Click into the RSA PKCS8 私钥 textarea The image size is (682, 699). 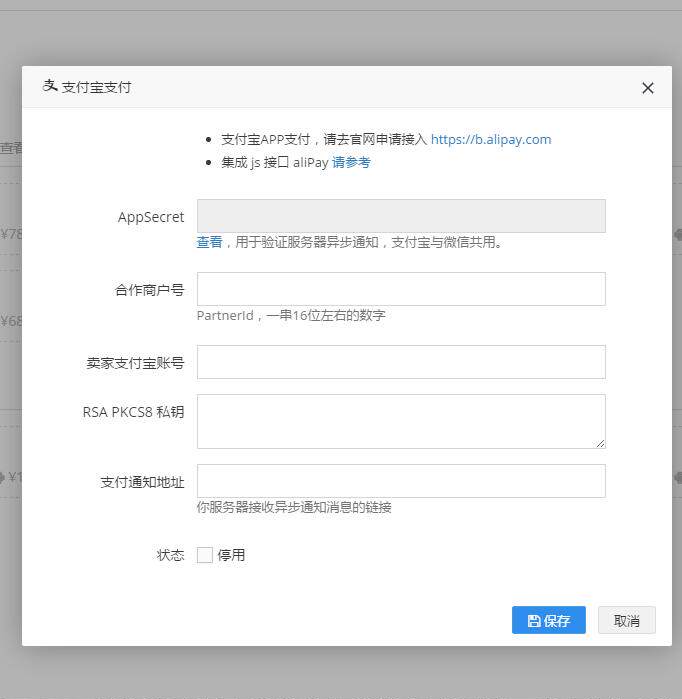401,421
